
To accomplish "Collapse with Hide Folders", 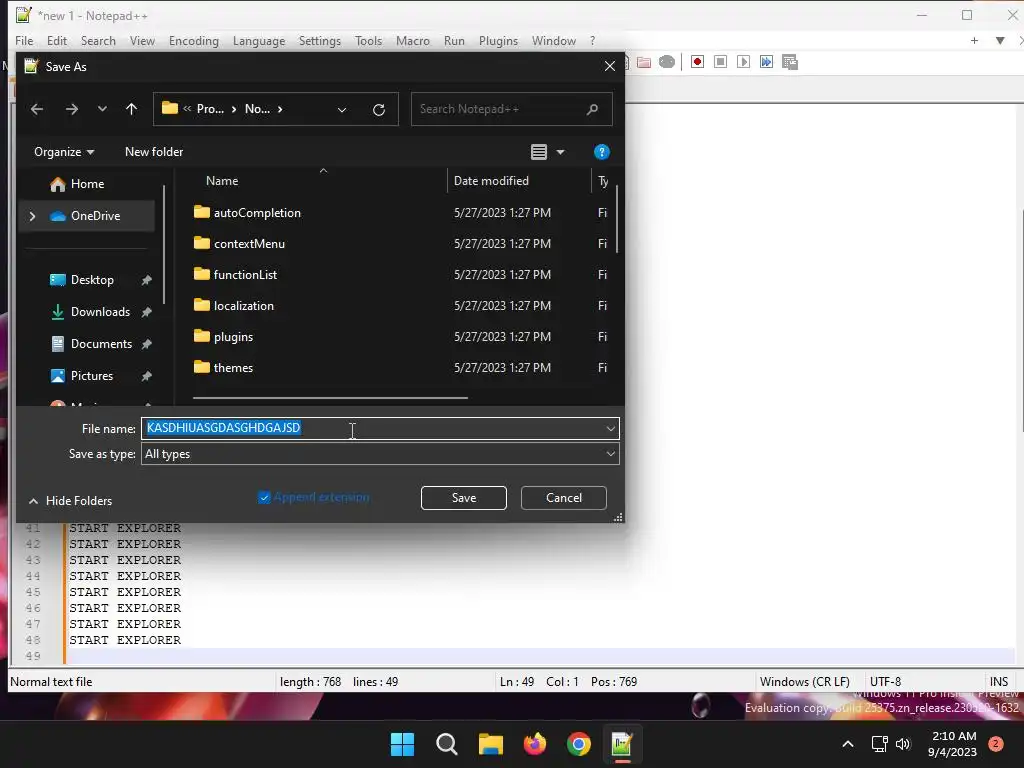I will (x=71, y=501).
